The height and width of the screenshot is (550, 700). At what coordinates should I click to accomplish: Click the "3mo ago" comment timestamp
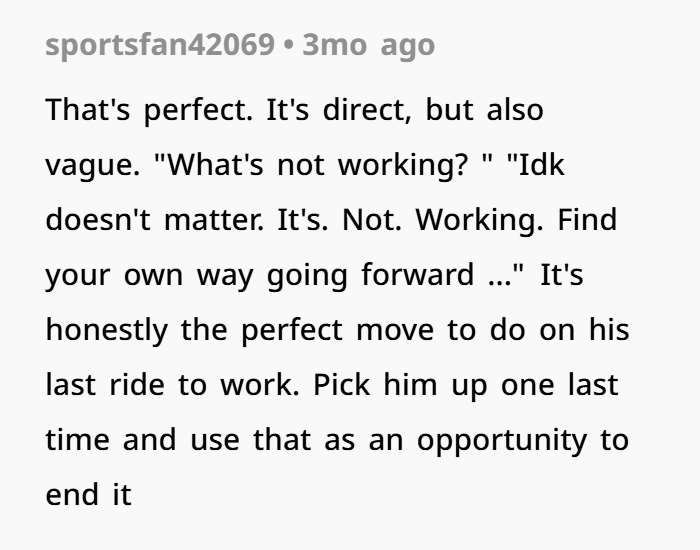368,45
